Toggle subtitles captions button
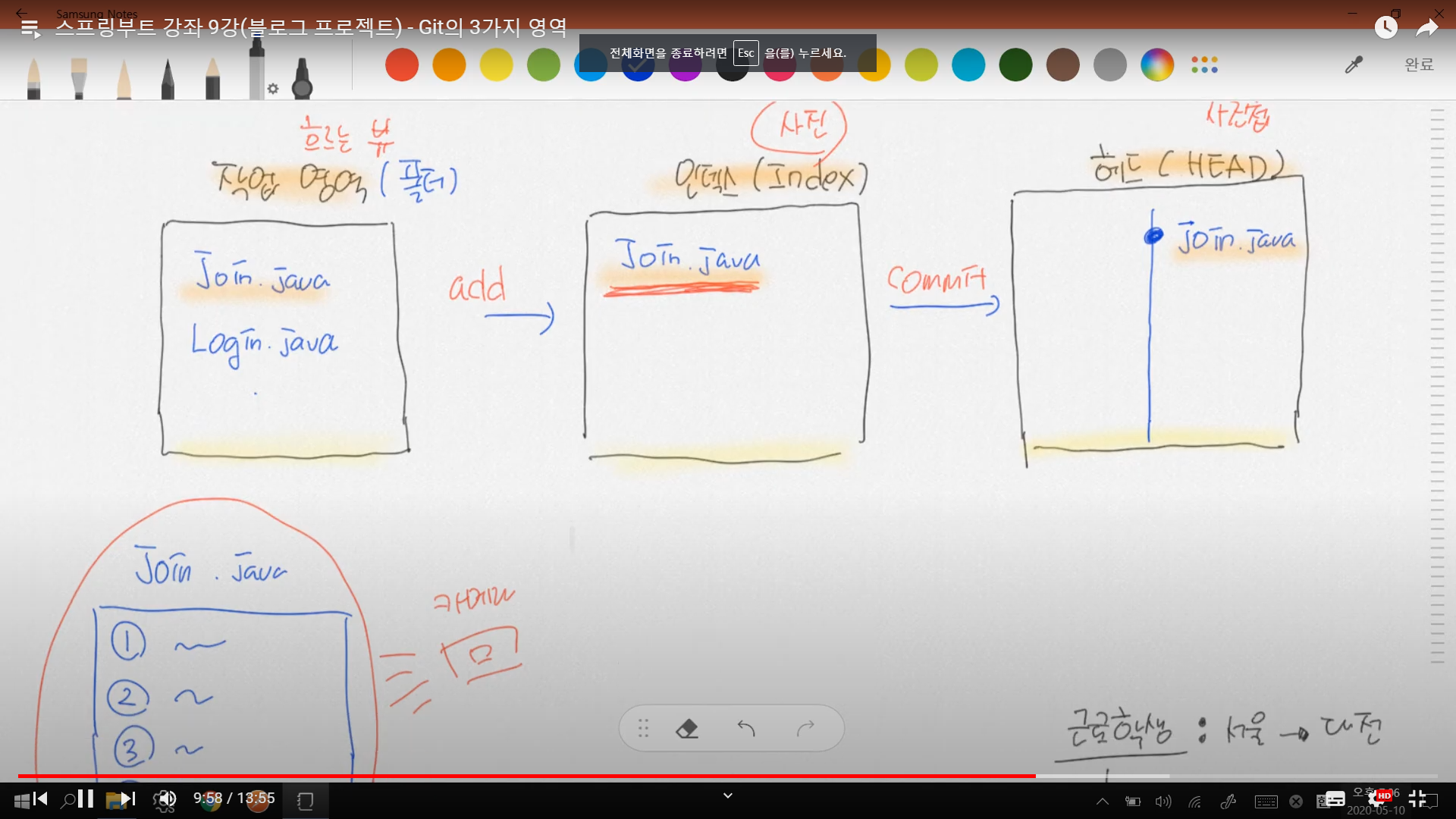Image resolution: width=1456 pixels, height=819 pixels. pos(1335,799)
